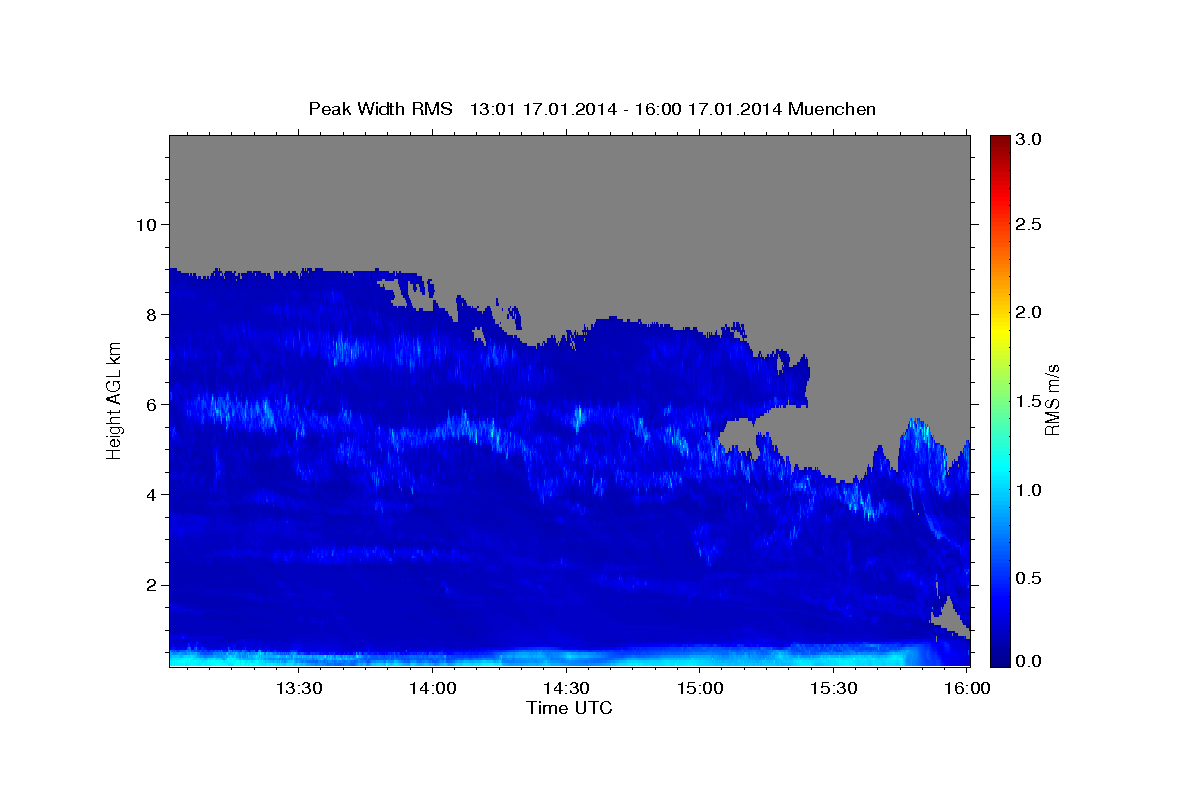The image size is (1200, 800).
Task: Click the height tick label 2
Action: click(x=152, y=585)
